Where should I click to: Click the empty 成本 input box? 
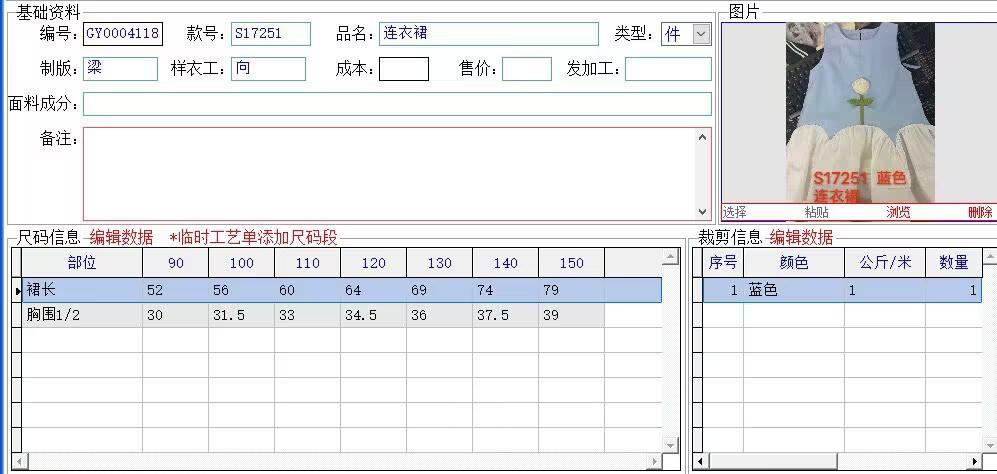pyautogui.click(x=404, y=69)
